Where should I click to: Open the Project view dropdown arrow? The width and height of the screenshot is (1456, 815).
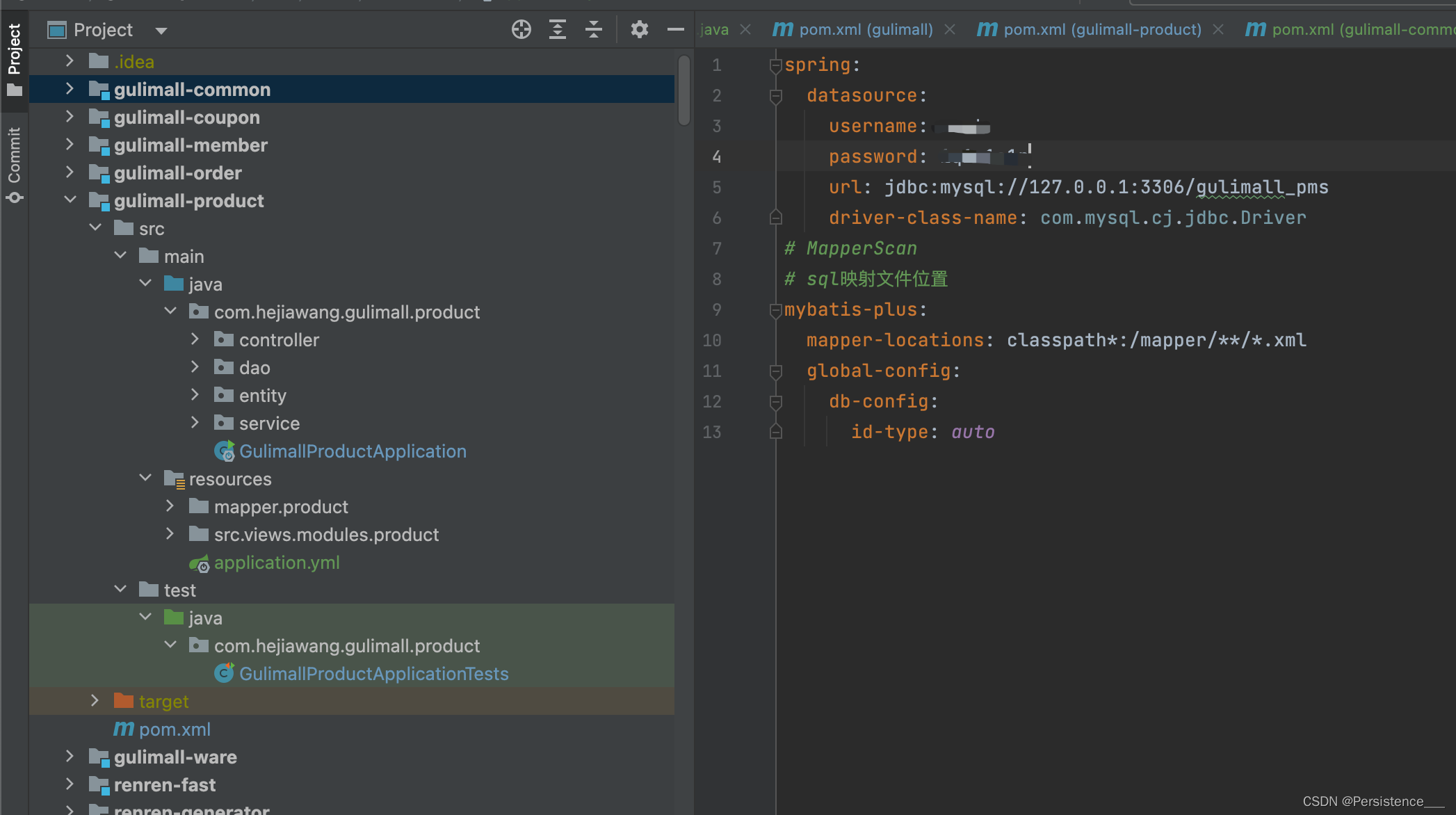click(x=161, y=31)
